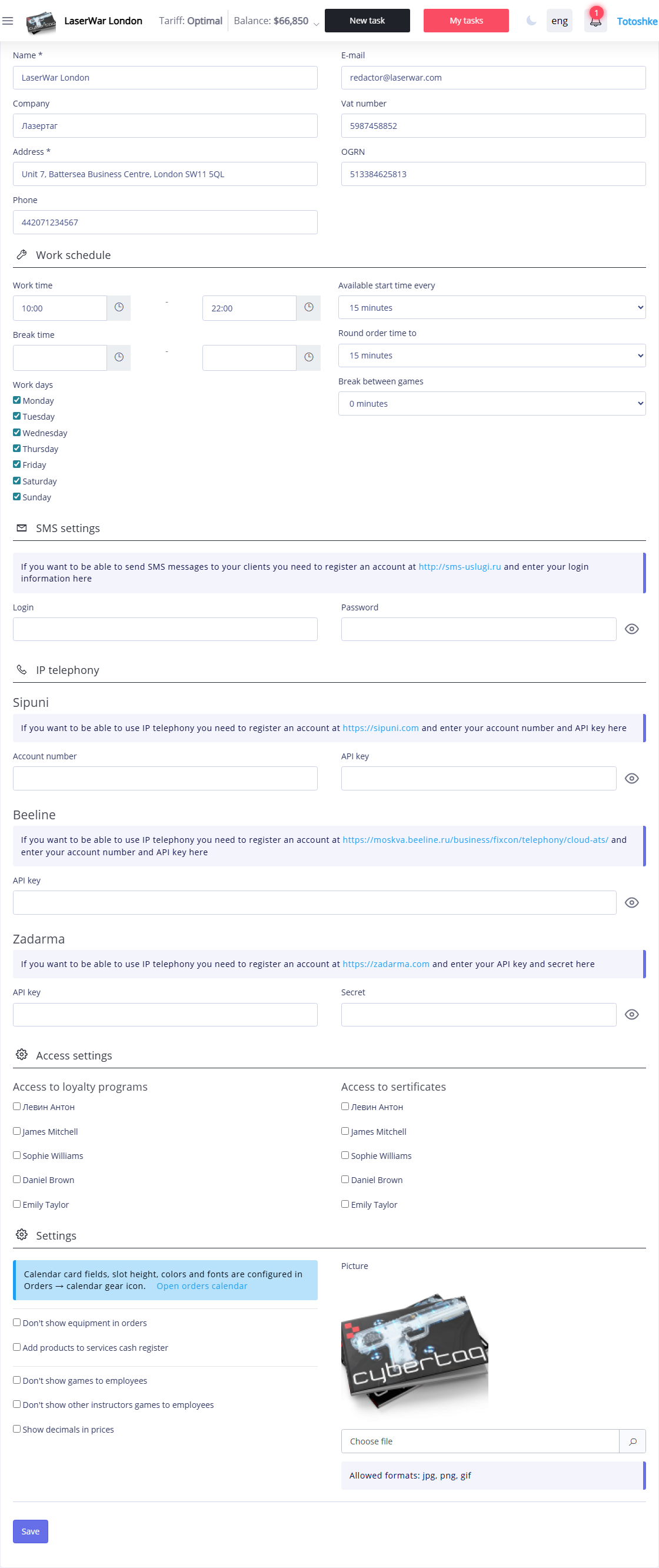
Task: Click the Name input field
Action: [165, 77]
